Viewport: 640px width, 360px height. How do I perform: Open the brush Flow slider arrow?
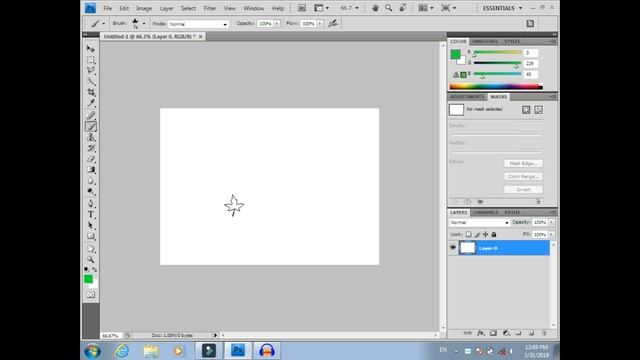pyautogui.click(x=320, y=24)
